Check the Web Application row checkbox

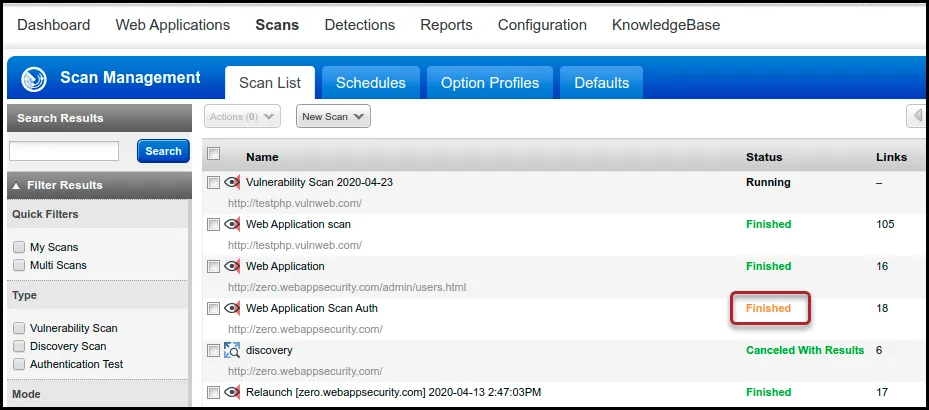pyautogui.click(x=213, y=267)
